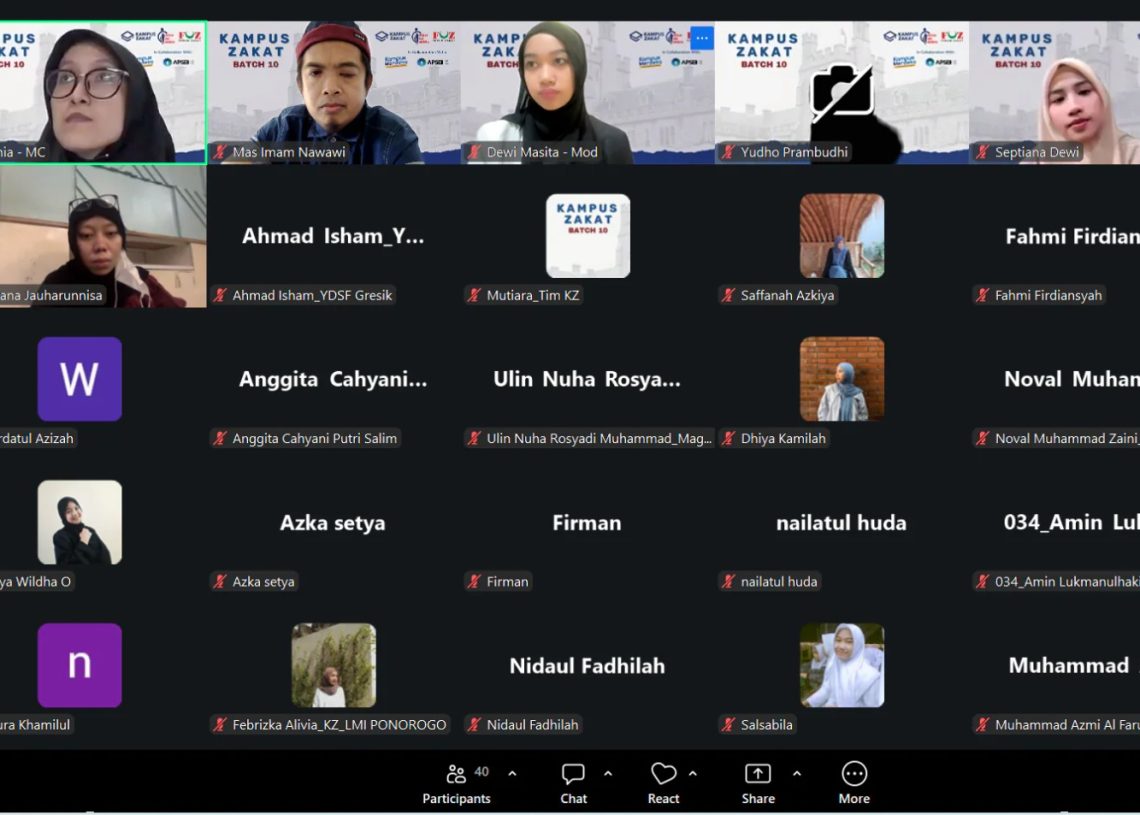Open the Participants panel
Viewport: 1140px width, 815px height.
click(x=457, y=784)
